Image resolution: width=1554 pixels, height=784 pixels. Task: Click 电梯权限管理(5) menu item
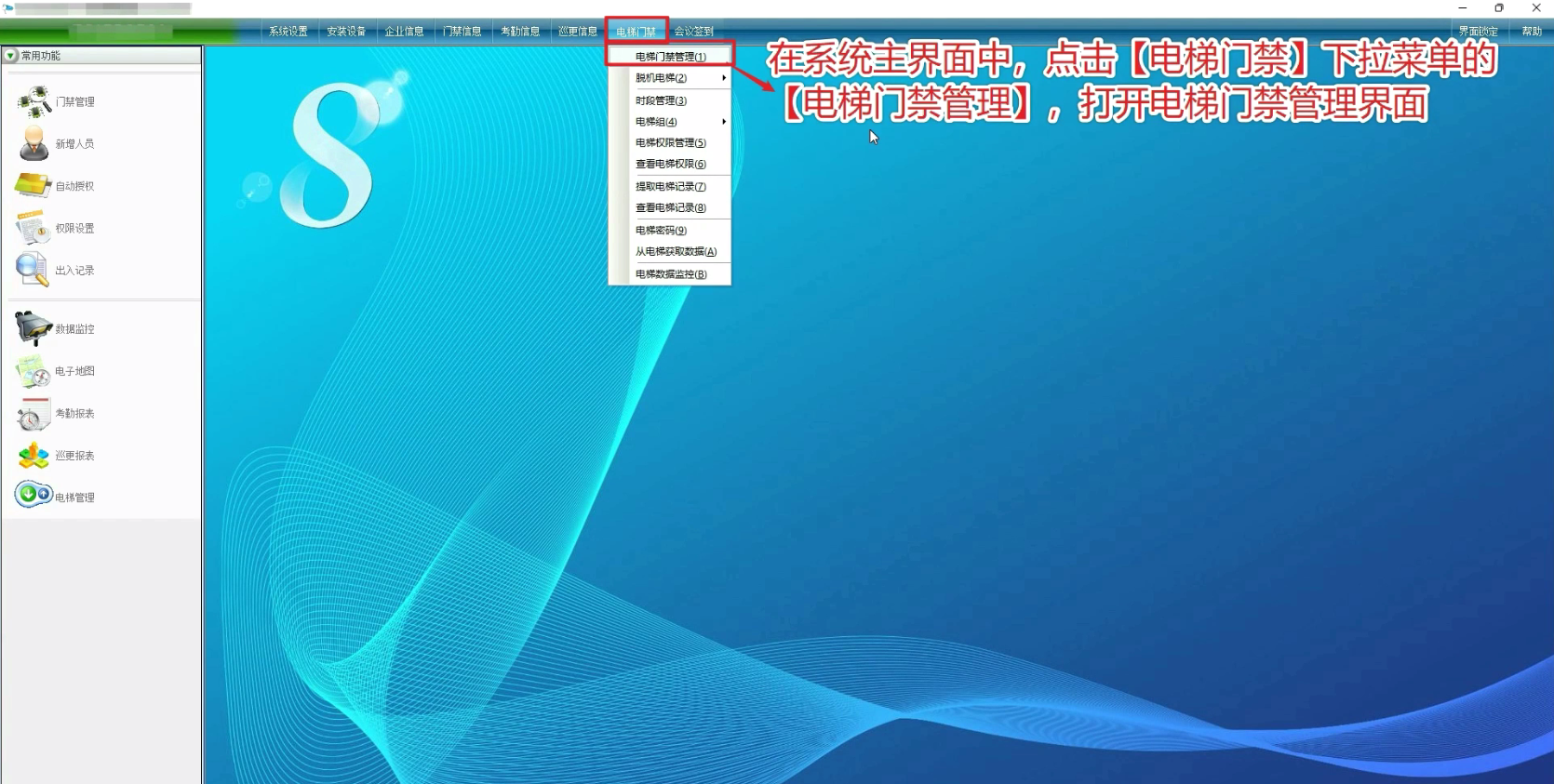(670, 143)
